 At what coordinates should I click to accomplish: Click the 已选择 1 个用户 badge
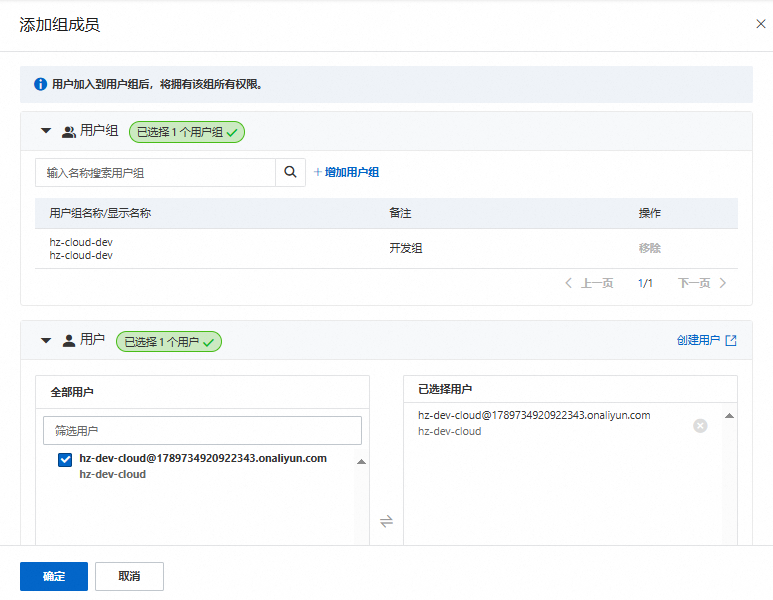point(169,342)
